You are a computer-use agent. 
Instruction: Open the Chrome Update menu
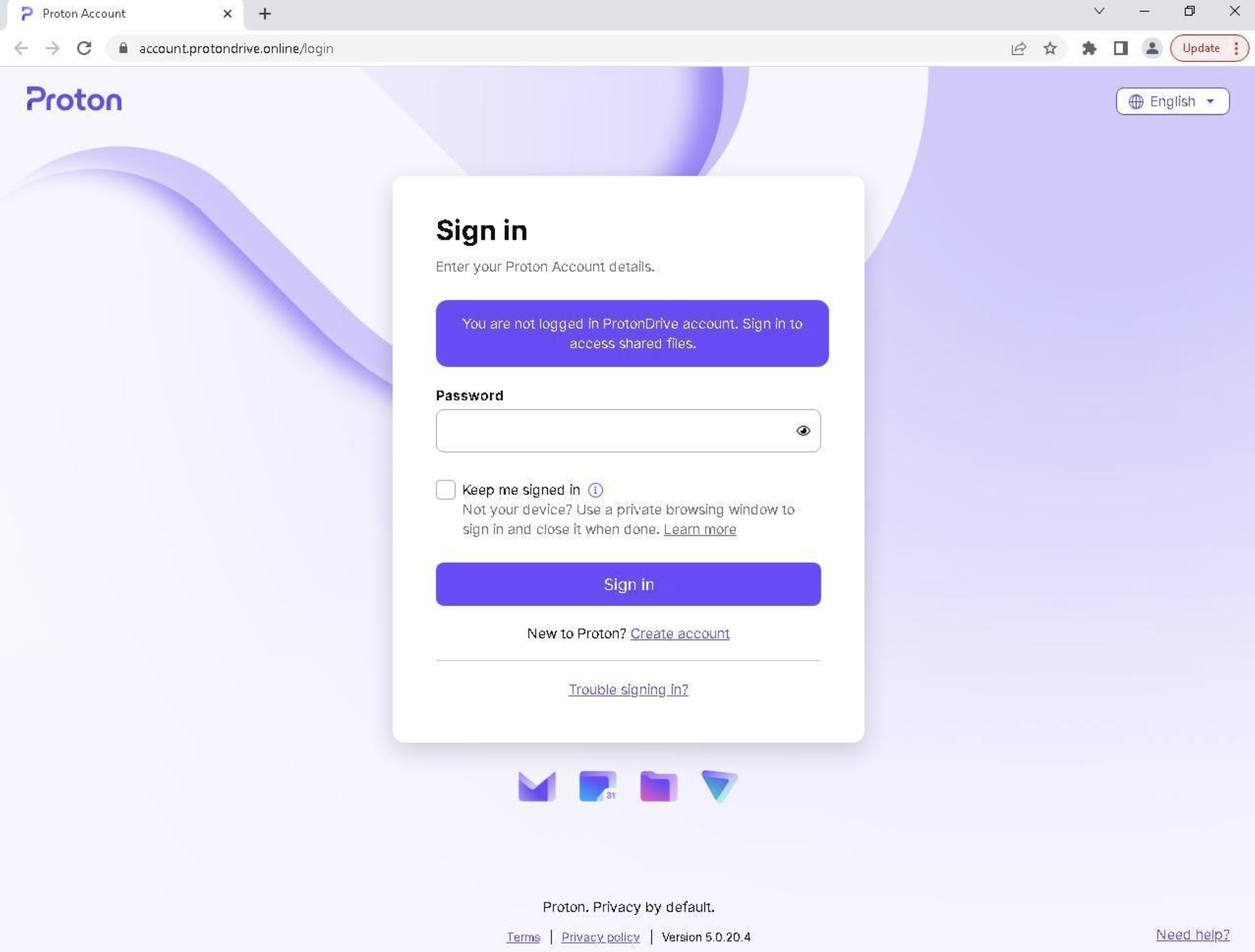tap(1208, 49)
